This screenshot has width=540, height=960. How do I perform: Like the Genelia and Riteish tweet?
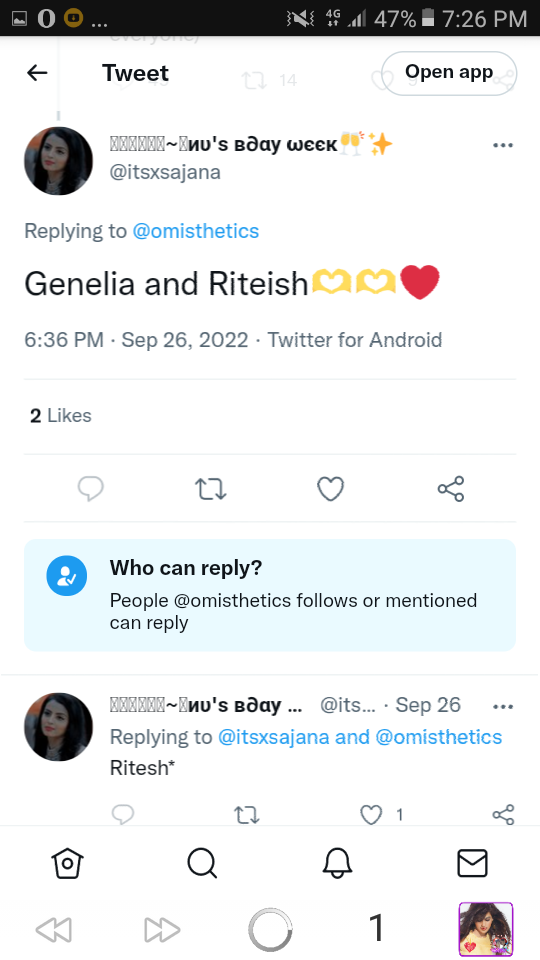click(x=331, y=489)
